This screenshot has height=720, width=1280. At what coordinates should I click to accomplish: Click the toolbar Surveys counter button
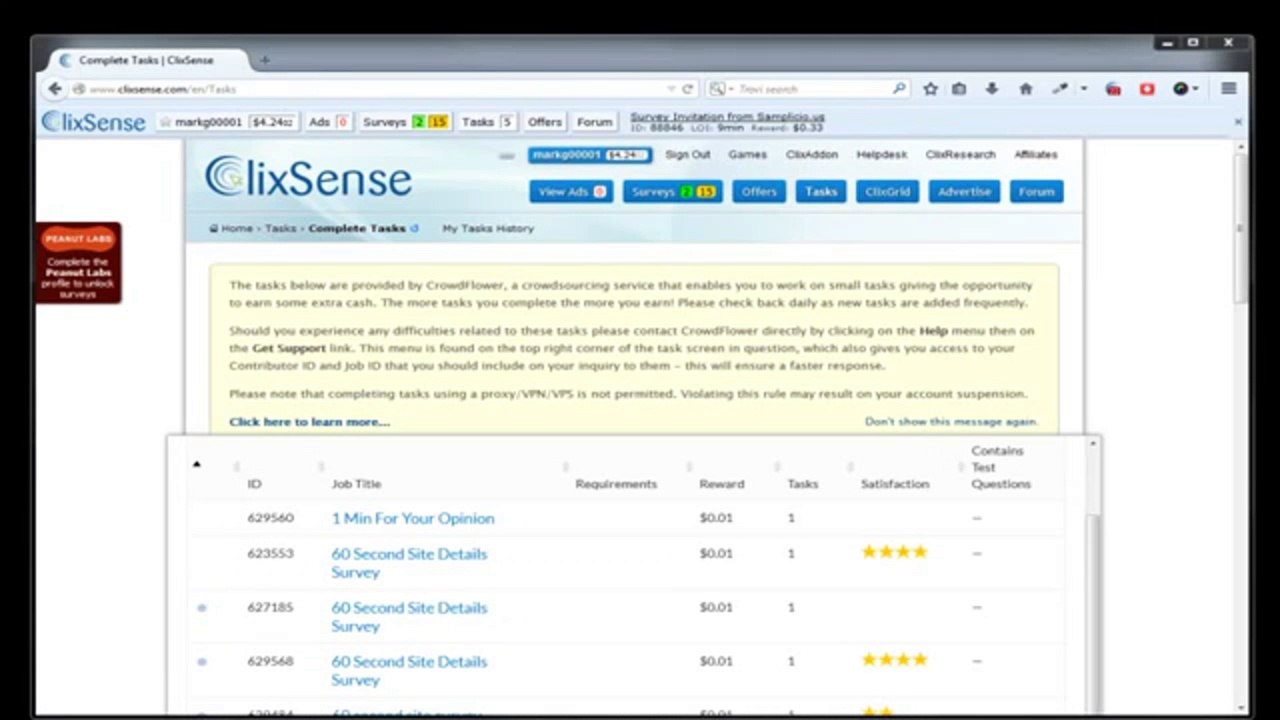pyautogui.click(x=405, y=122)
